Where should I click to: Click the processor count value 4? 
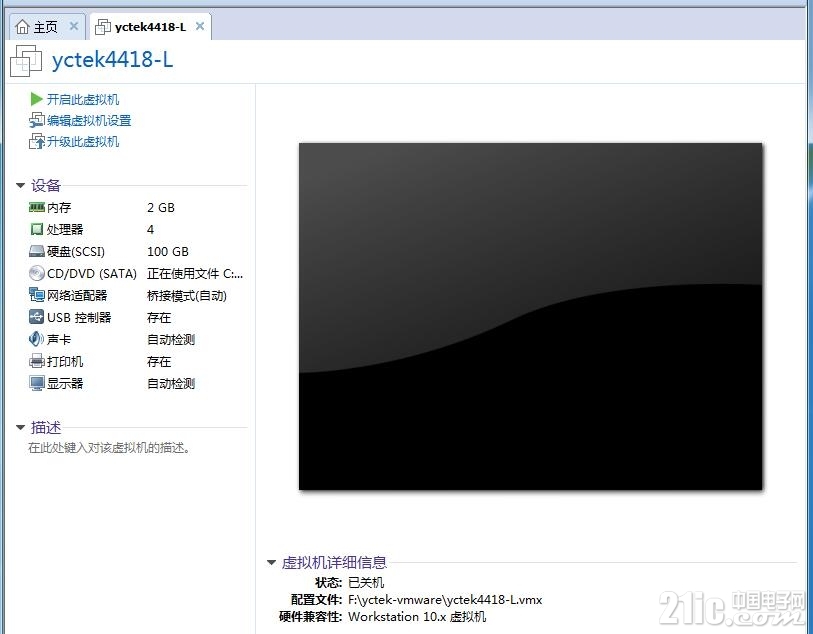click(150, 229)
